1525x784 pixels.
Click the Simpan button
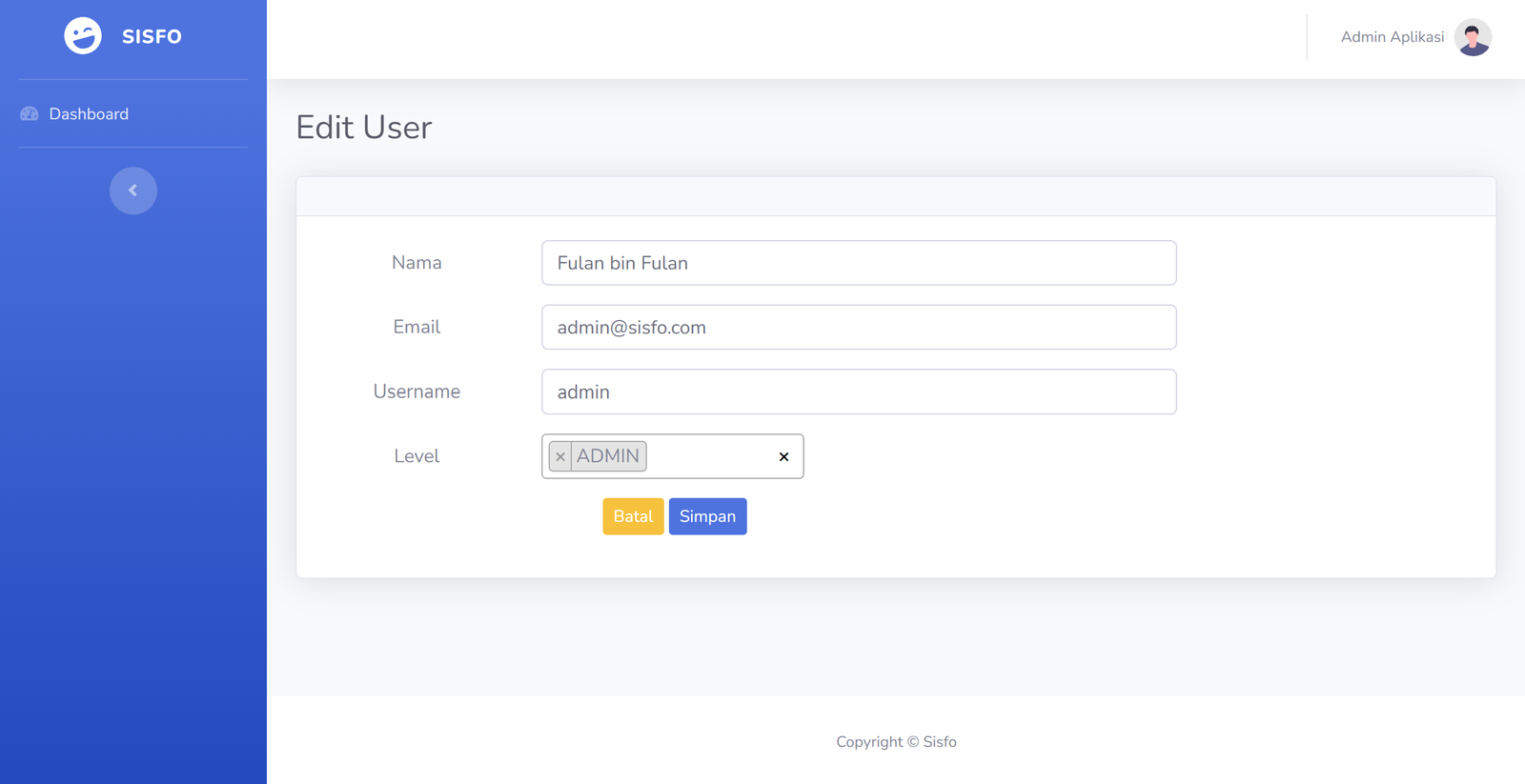tap(707, 516)
